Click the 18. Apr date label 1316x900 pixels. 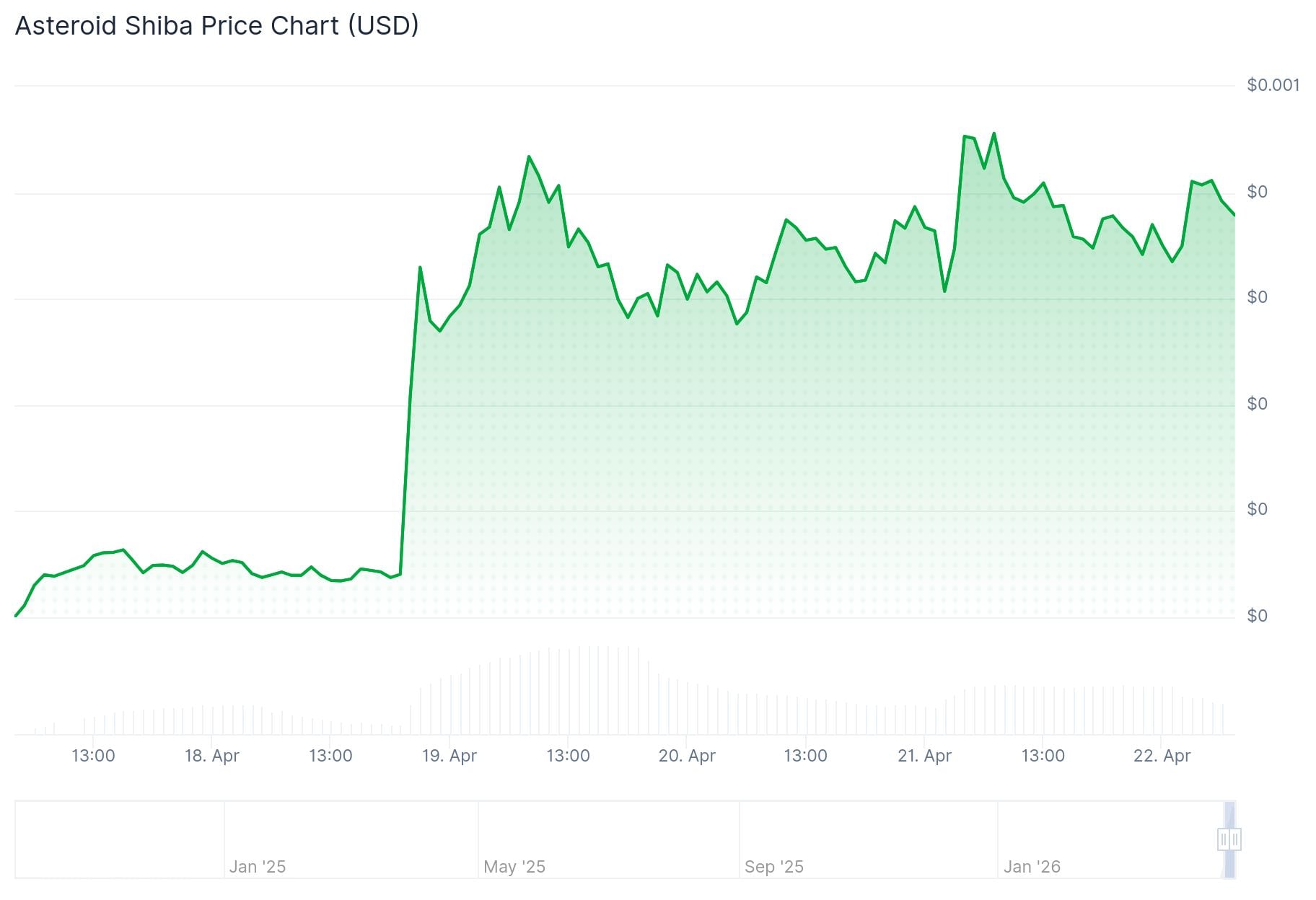coord(211,756)
